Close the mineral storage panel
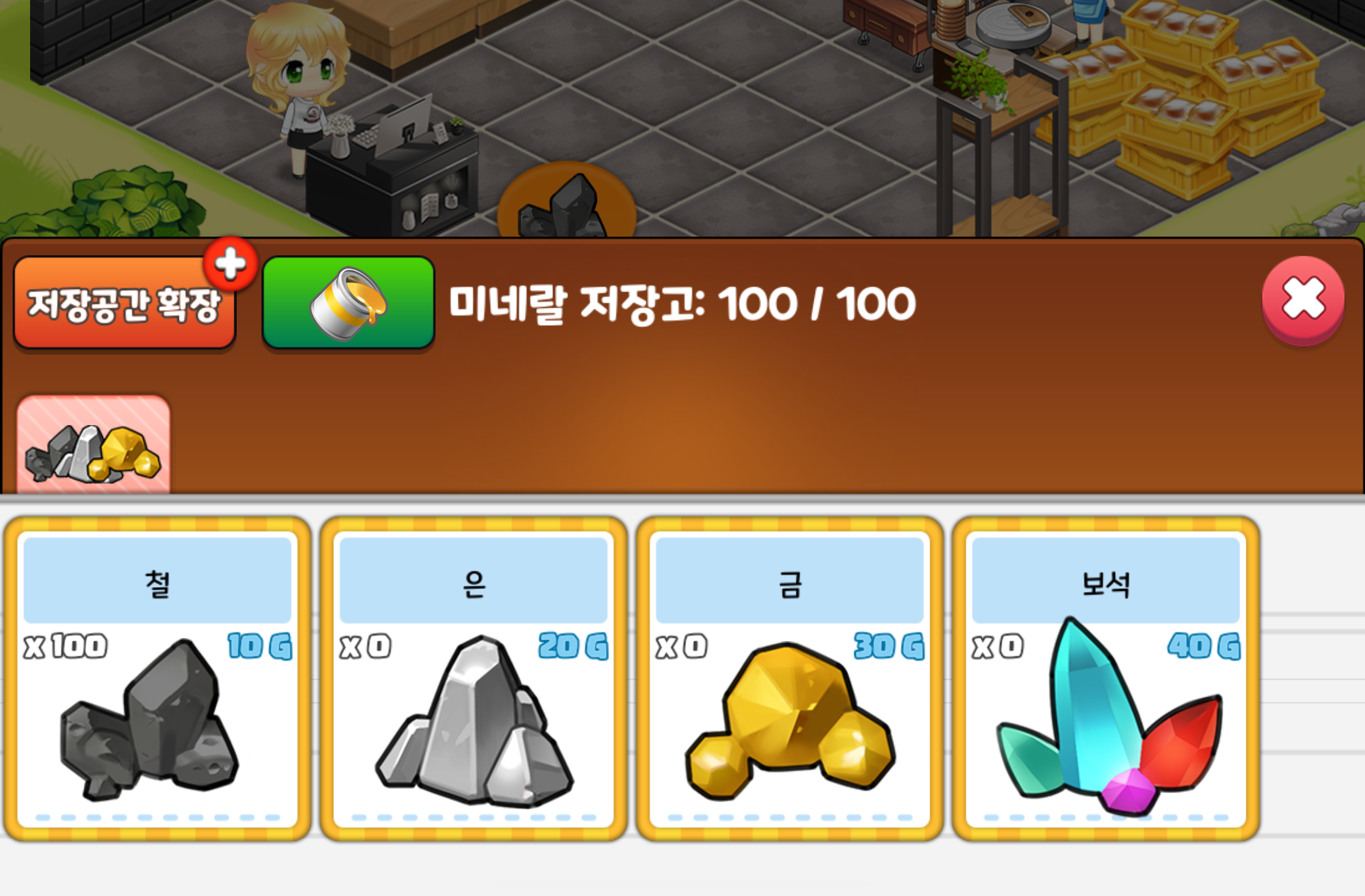The width and height of the screenshot is (1365, 896). pos(1303,300)
